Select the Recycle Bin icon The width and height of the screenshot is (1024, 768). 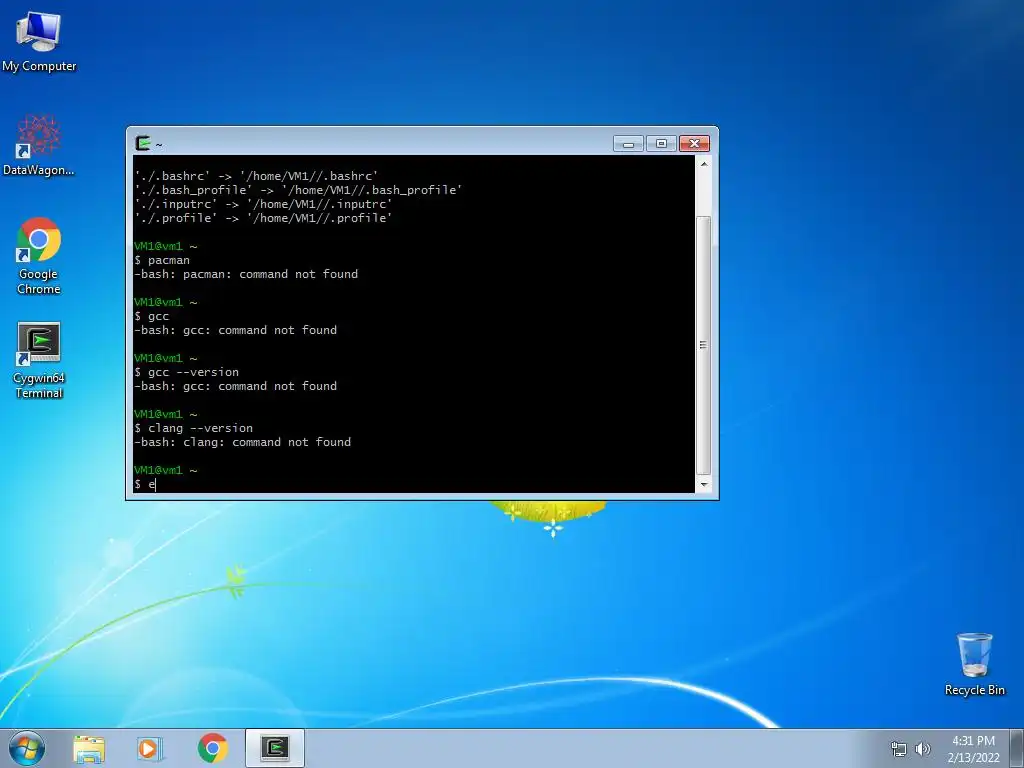coord(974,664)
